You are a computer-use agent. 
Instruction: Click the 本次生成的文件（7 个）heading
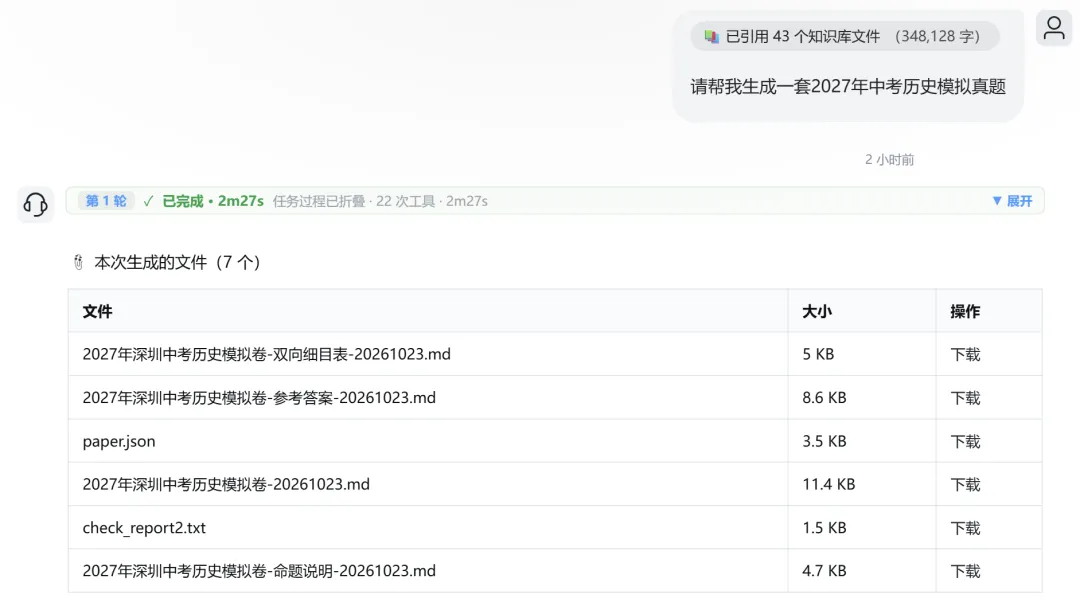177,262
